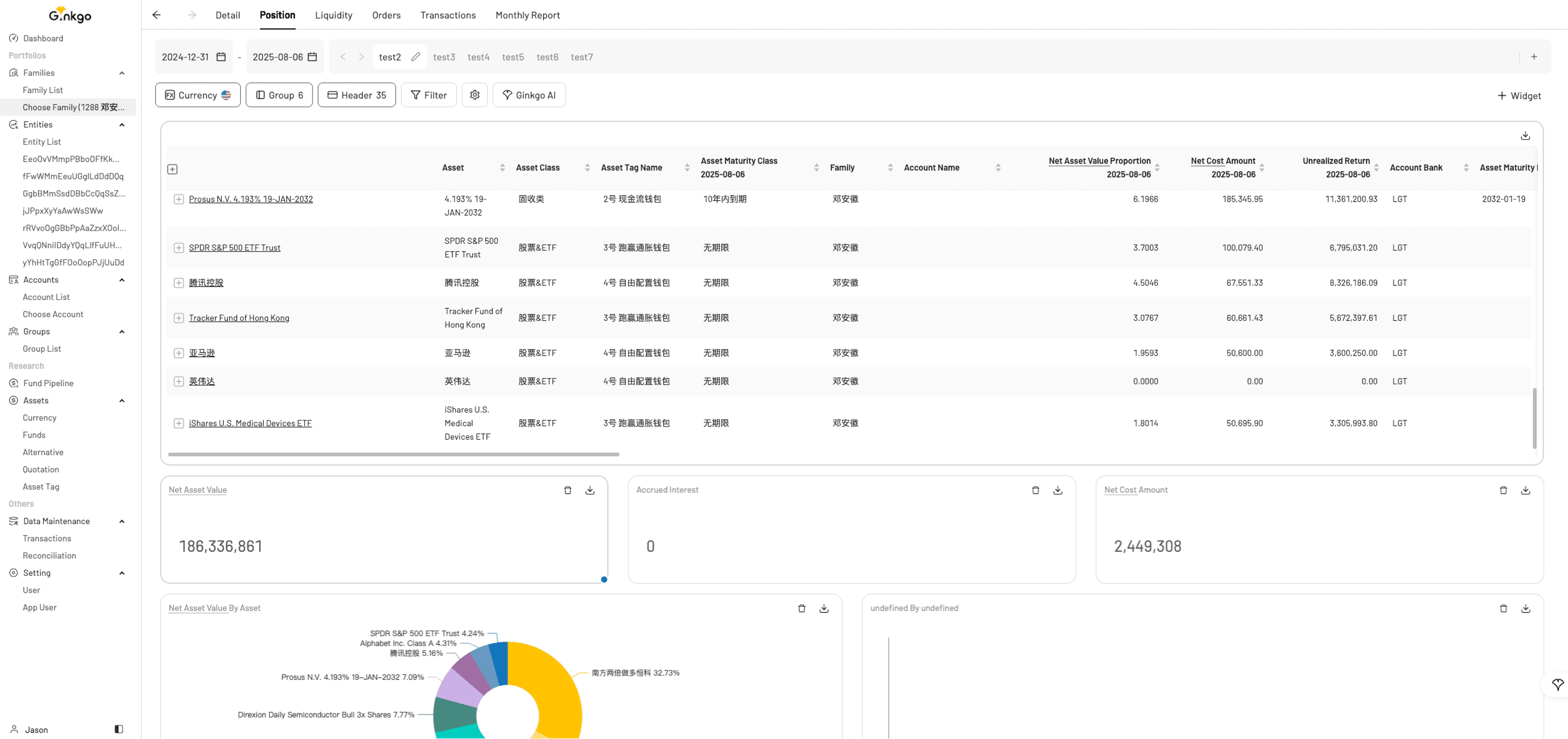
Task: Switch to the Transactions tab
Action: (x=448, y=15)
